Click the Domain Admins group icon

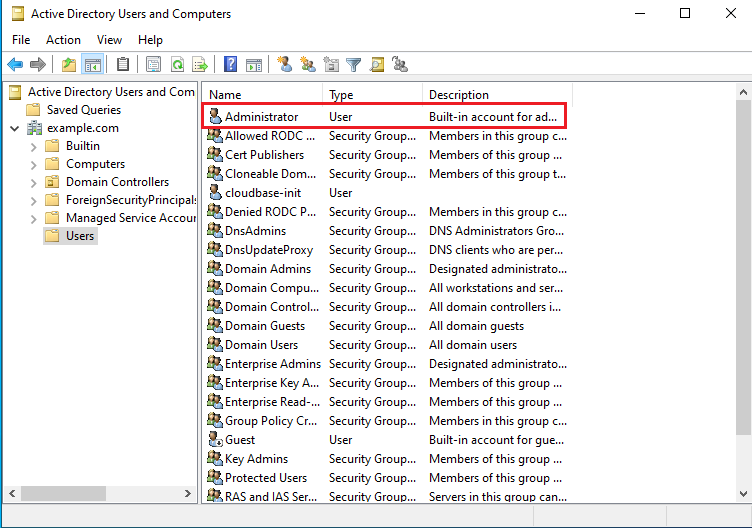(215, 268)
